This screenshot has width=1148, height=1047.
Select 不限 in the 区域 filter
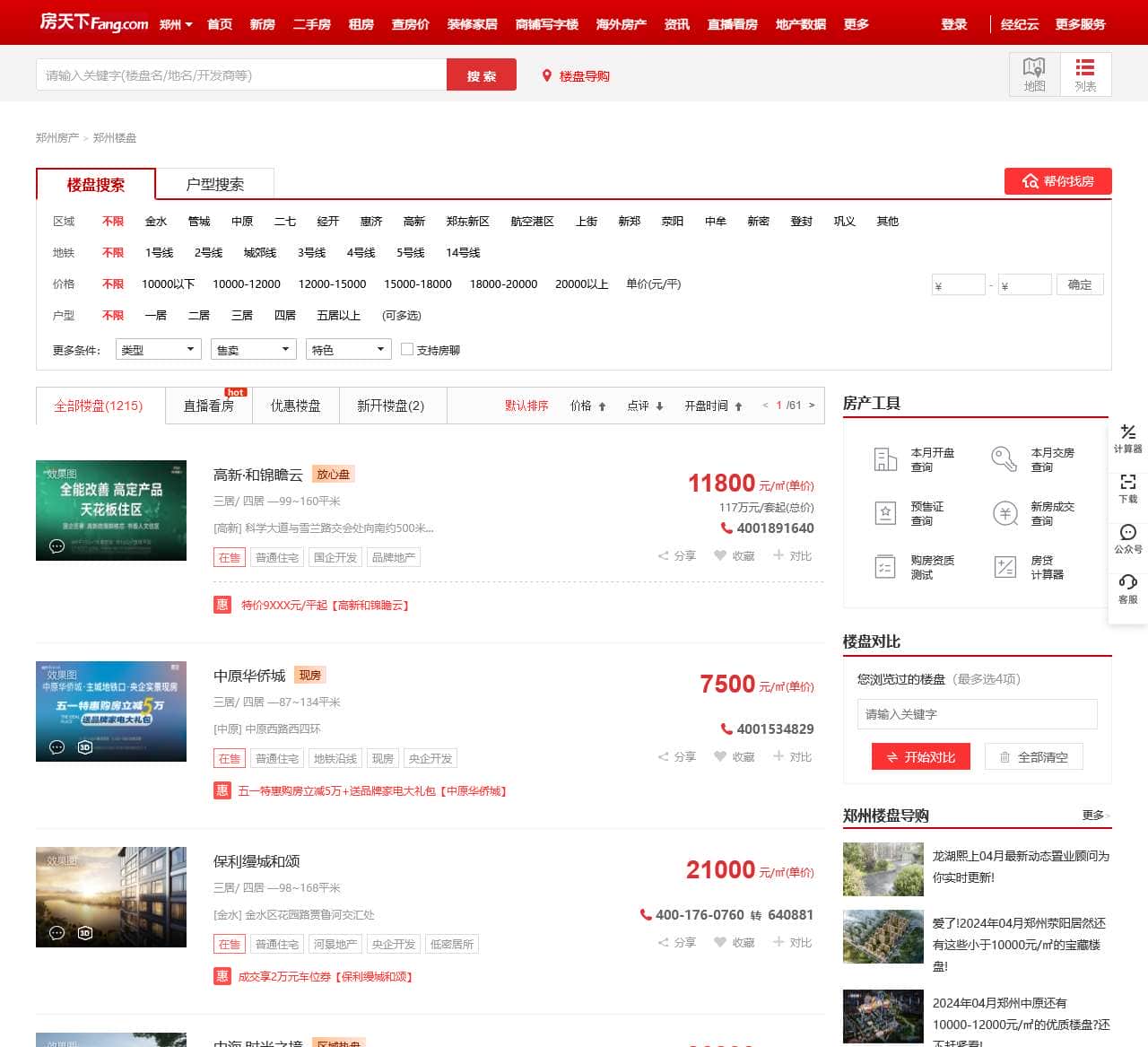(113, 222)
